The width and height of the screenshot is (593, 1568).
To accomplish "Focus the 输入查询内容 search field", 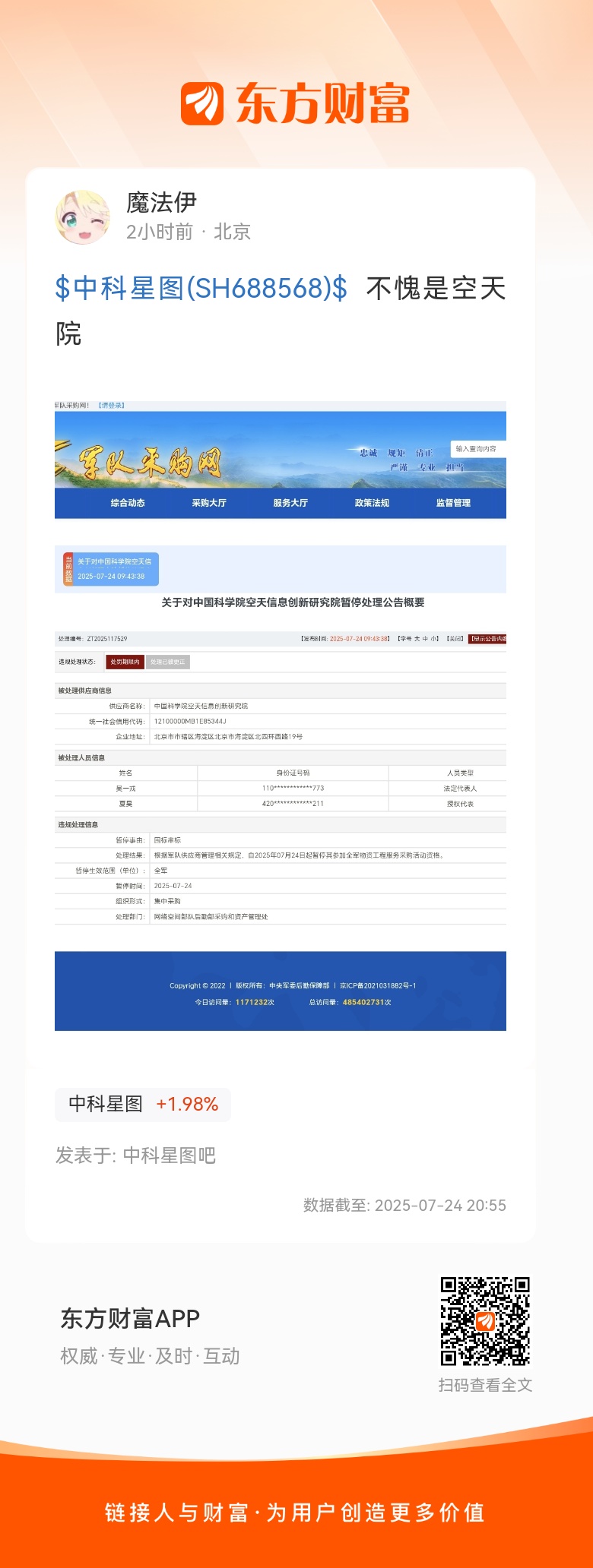I will pos(478,449).
